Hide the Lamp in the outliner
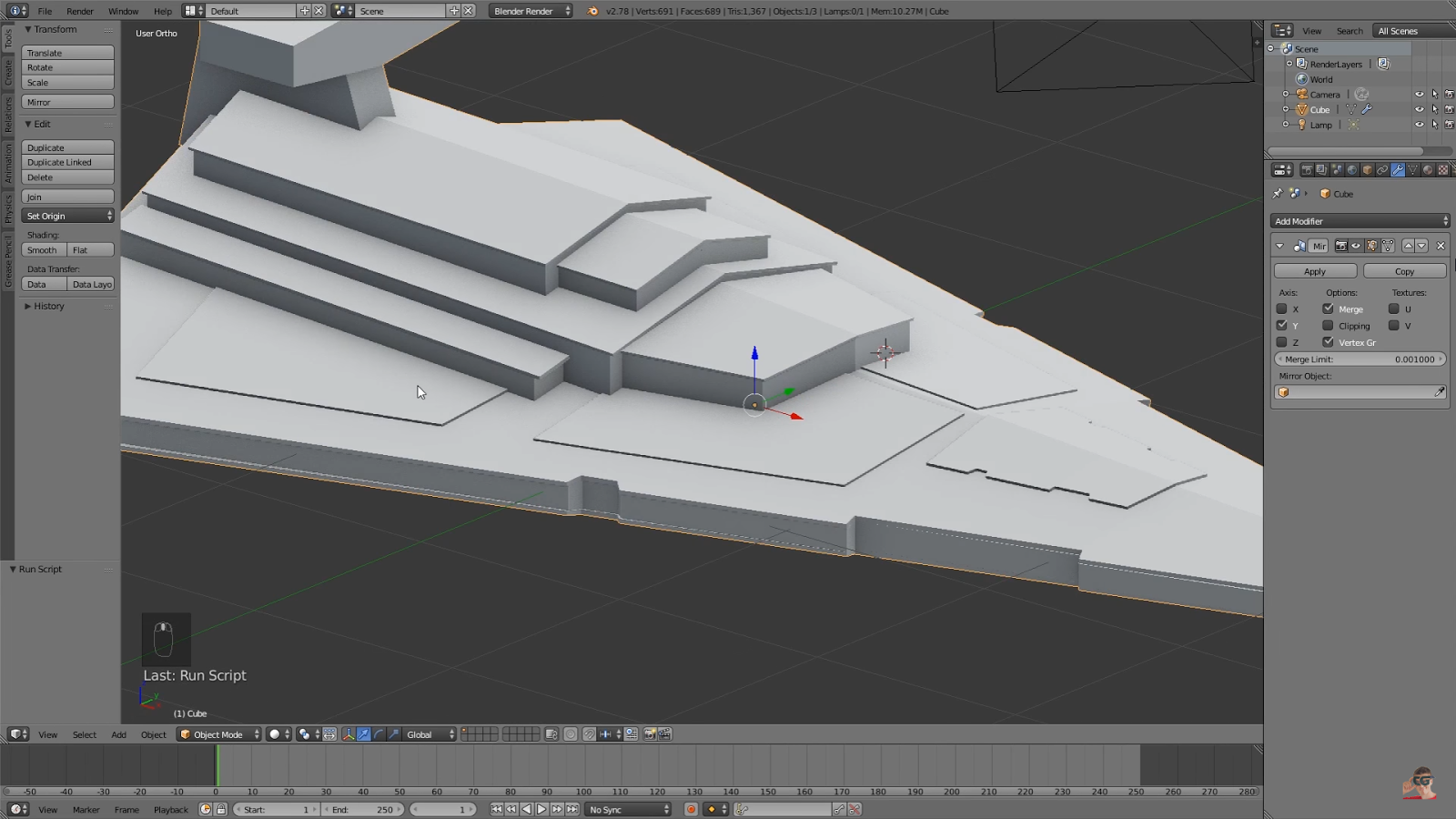This screenshot has height=819, width=1456. [1419, 125]
